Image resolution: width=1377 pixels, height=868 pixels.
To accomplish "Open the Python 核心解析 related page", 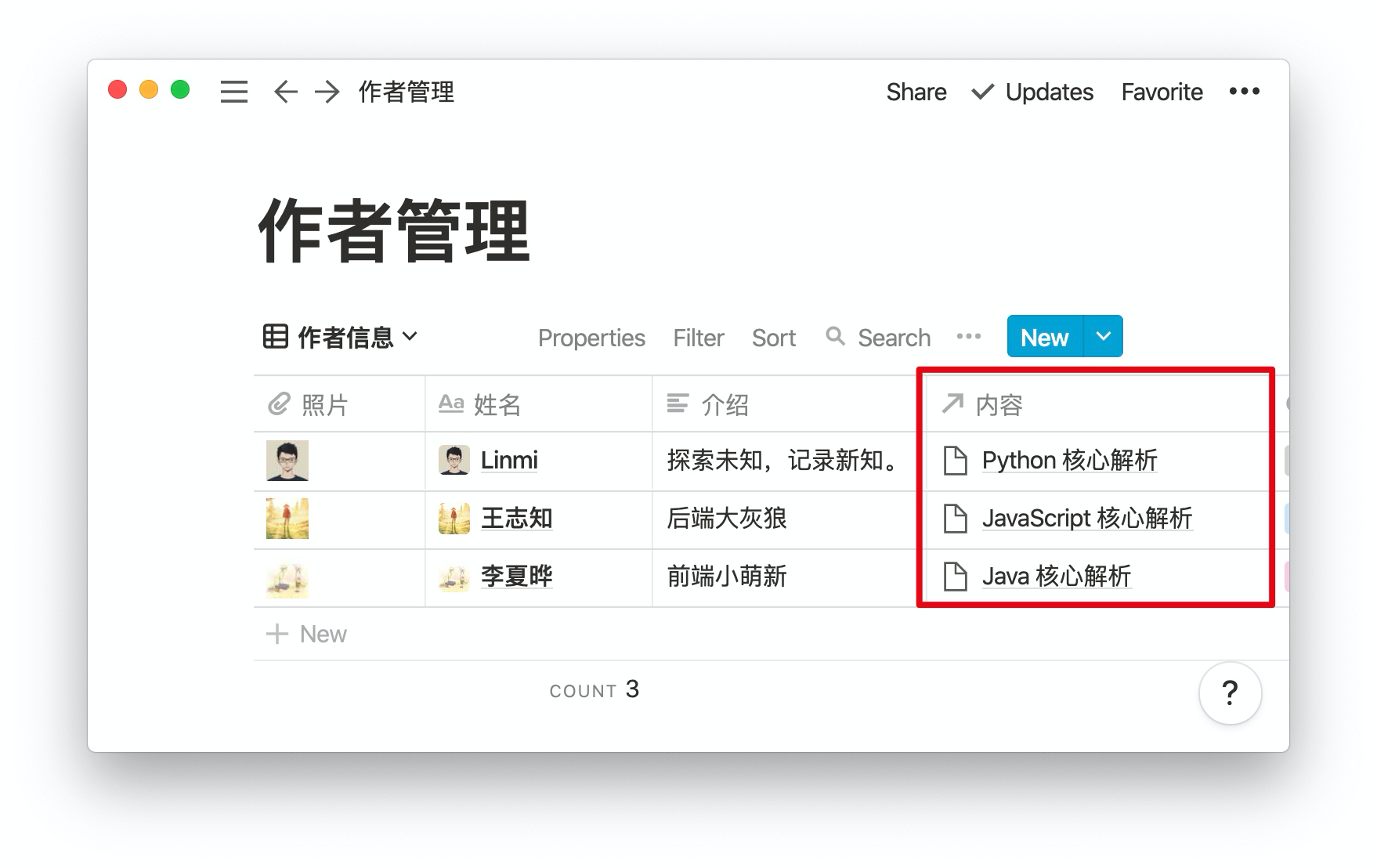I will click(1070, 461).
